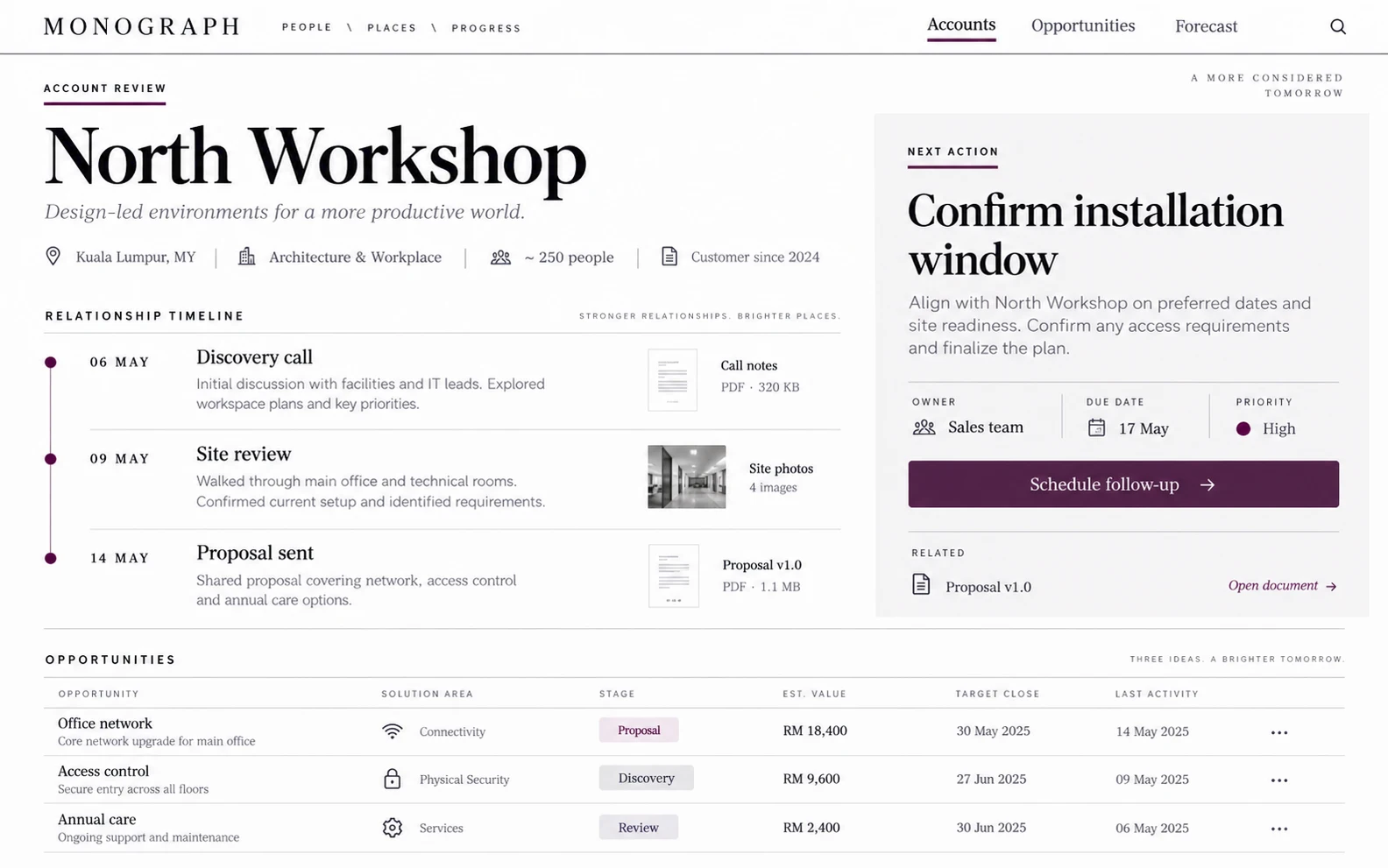This screenshot has height=868, width=1388.
Task: Go to PROGRESS in top navigation
Action: (486, 28)
